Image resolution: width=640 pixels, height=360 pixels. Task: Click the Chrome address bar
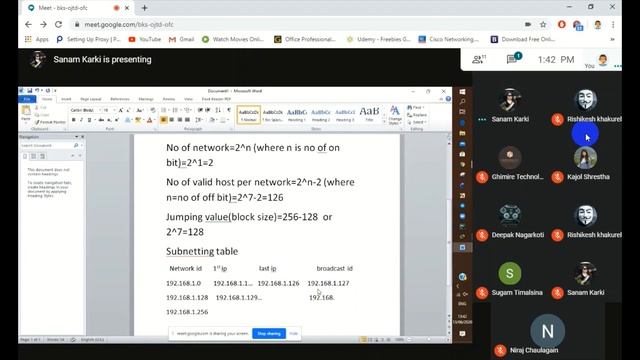point(298,24)
